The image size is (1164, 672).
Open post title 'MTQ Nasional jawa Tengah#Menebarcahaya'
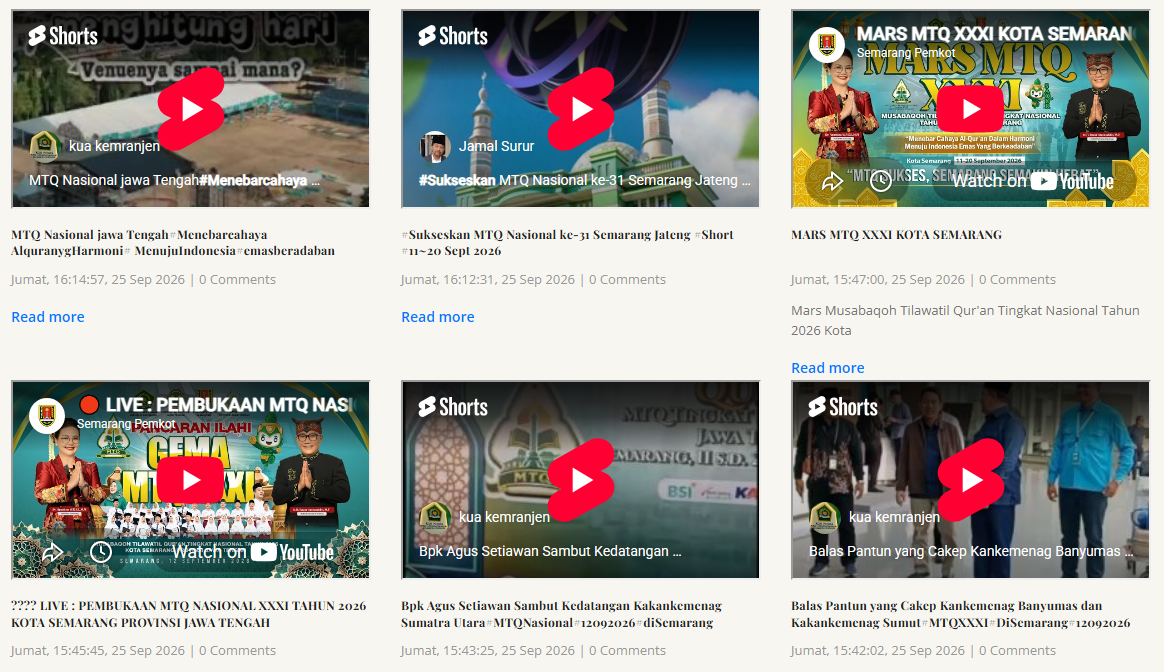(173, 243)
